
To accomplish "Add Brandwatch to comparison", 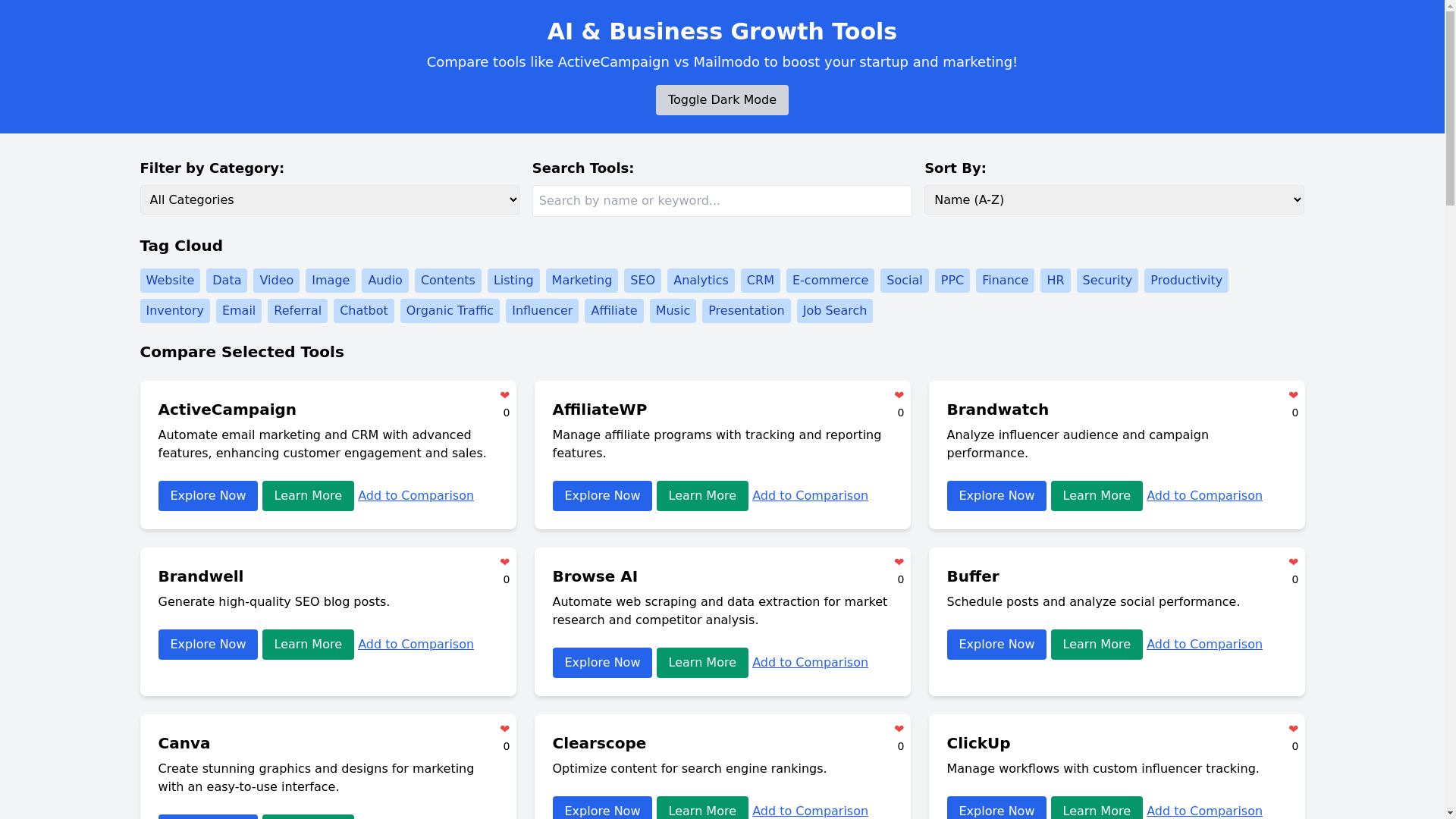I will click(x=1204, y=496).
